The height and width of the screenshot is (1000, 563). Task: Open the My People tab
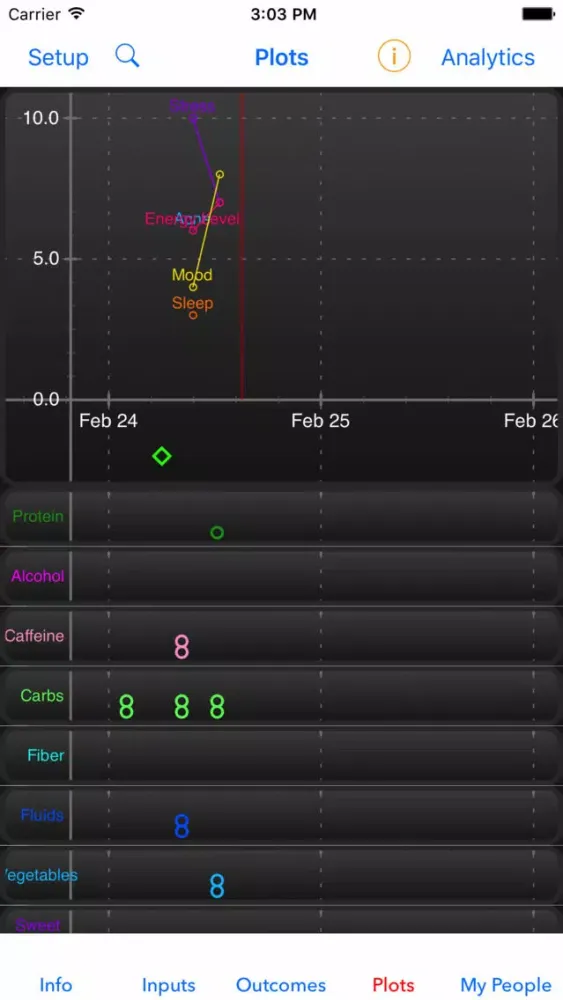tap(506, 985)
